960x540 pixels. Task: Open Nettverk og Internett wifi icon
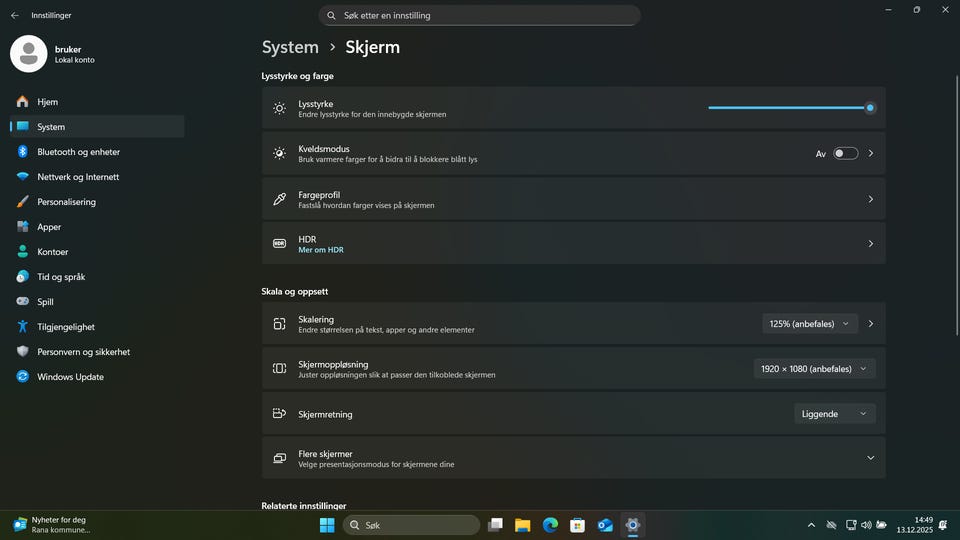coord(22,177)
